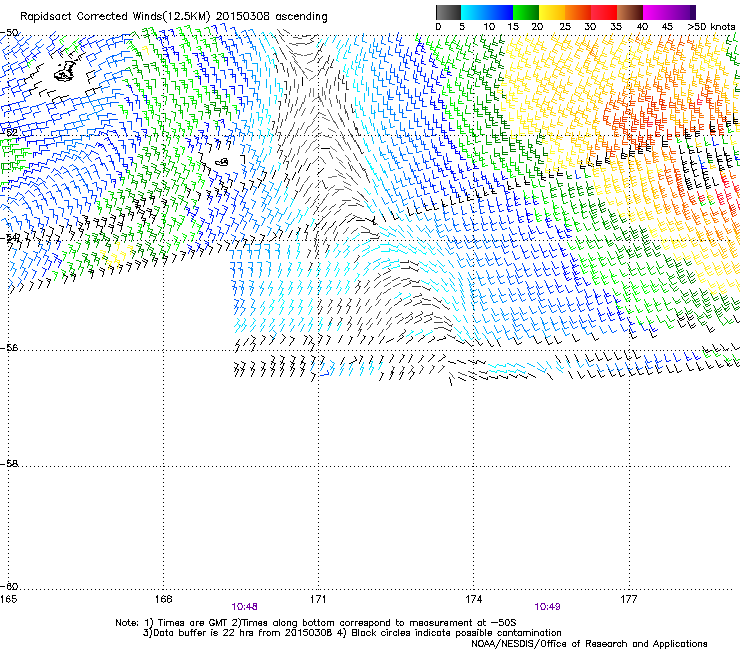Click the latitude label -56
The height and width of the screenshot is (650, 740).
click(9, 348)
